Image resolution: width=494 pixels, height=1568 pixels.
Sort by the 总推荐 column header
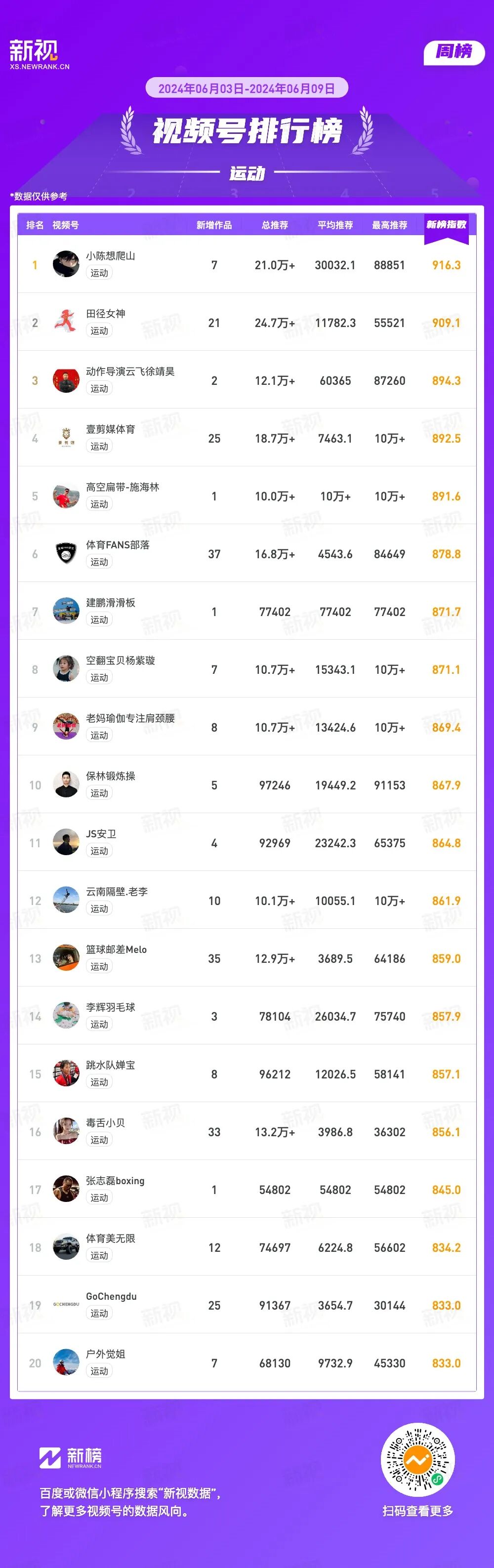coord(274,225)
